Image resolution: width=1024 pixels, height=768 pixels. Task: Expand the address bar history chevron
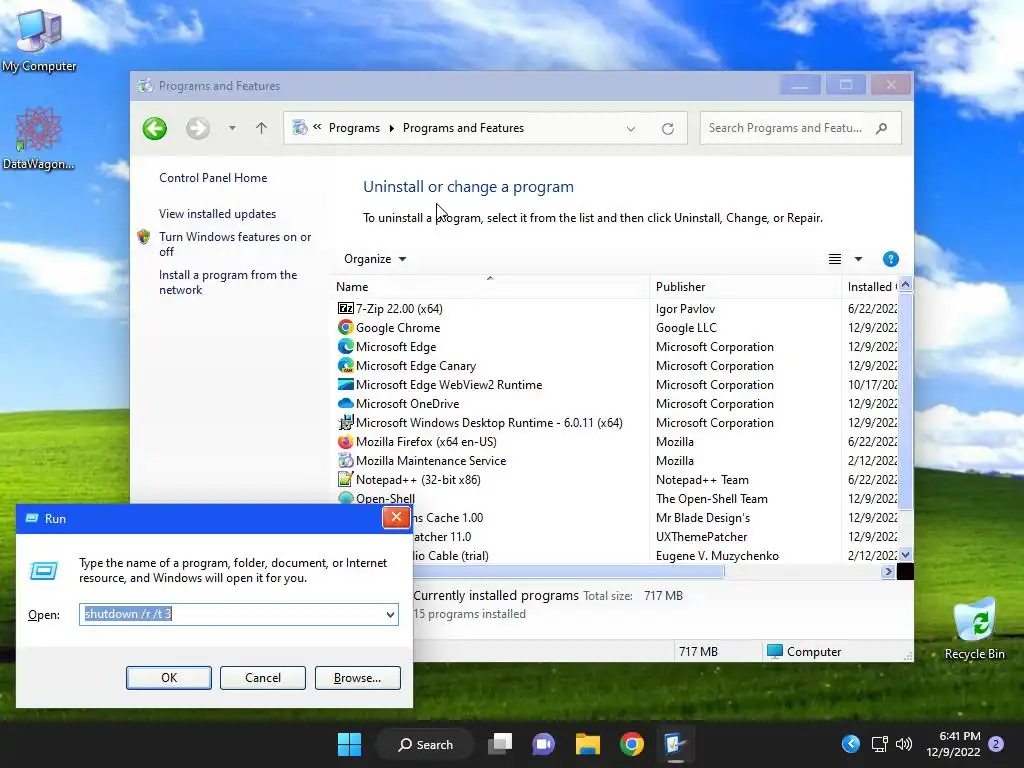(x=630, y=129)
